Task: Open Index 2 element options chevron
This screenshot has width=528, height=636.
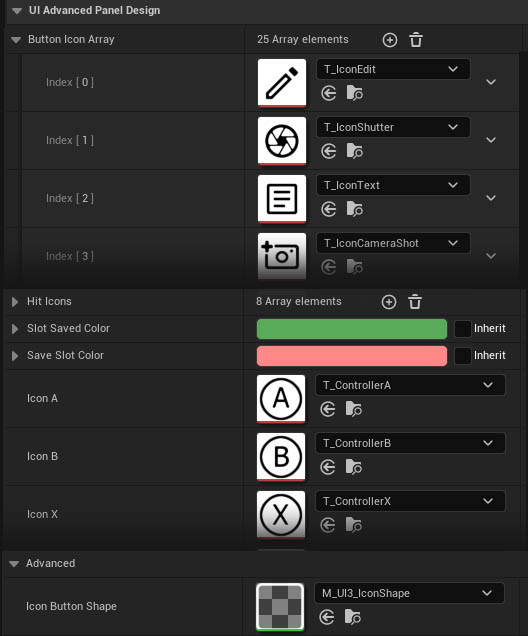Action: point(491,198)
